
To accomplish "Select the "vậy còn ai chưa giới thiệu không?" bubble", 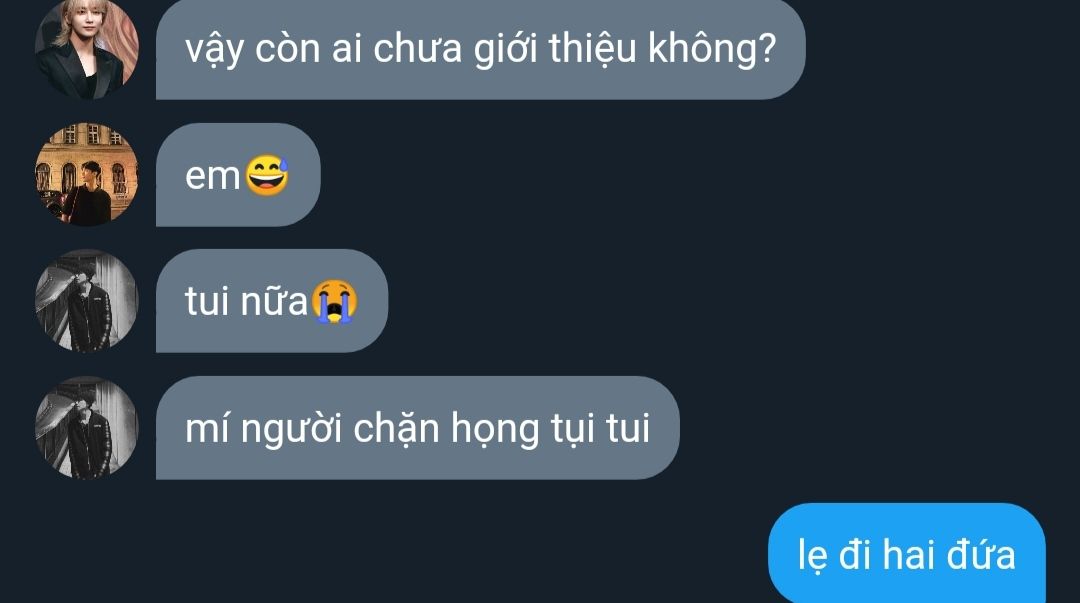I will tap(481, 48).
